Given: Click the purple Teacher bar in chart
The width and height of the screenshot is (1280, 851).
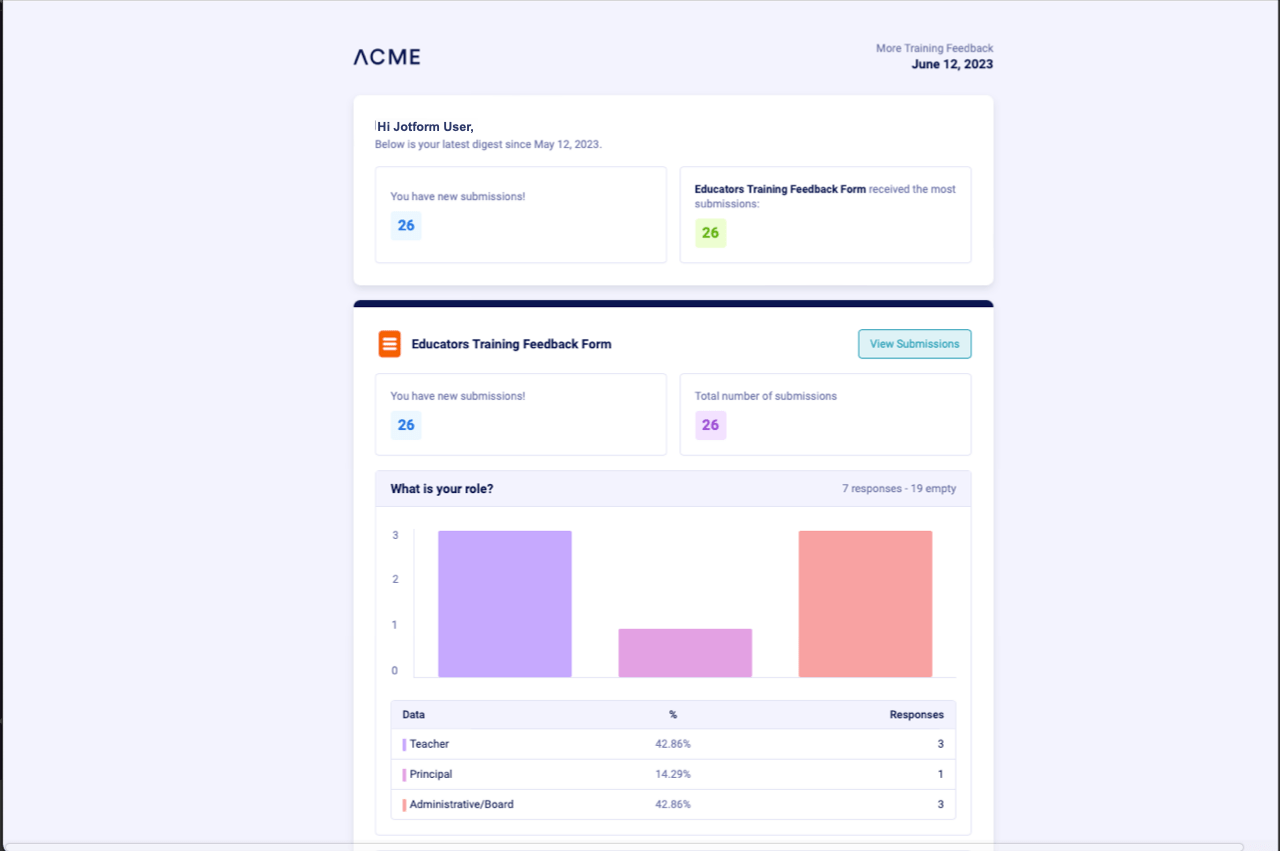Looking at the screenshot, I should click(505, 604).
